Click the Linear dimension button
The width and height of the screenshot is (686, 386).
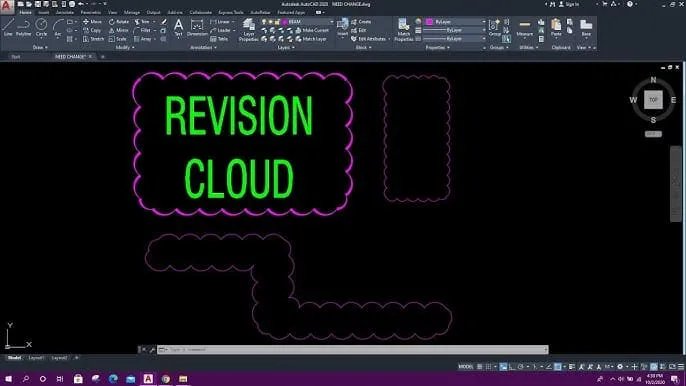[220, 21]
